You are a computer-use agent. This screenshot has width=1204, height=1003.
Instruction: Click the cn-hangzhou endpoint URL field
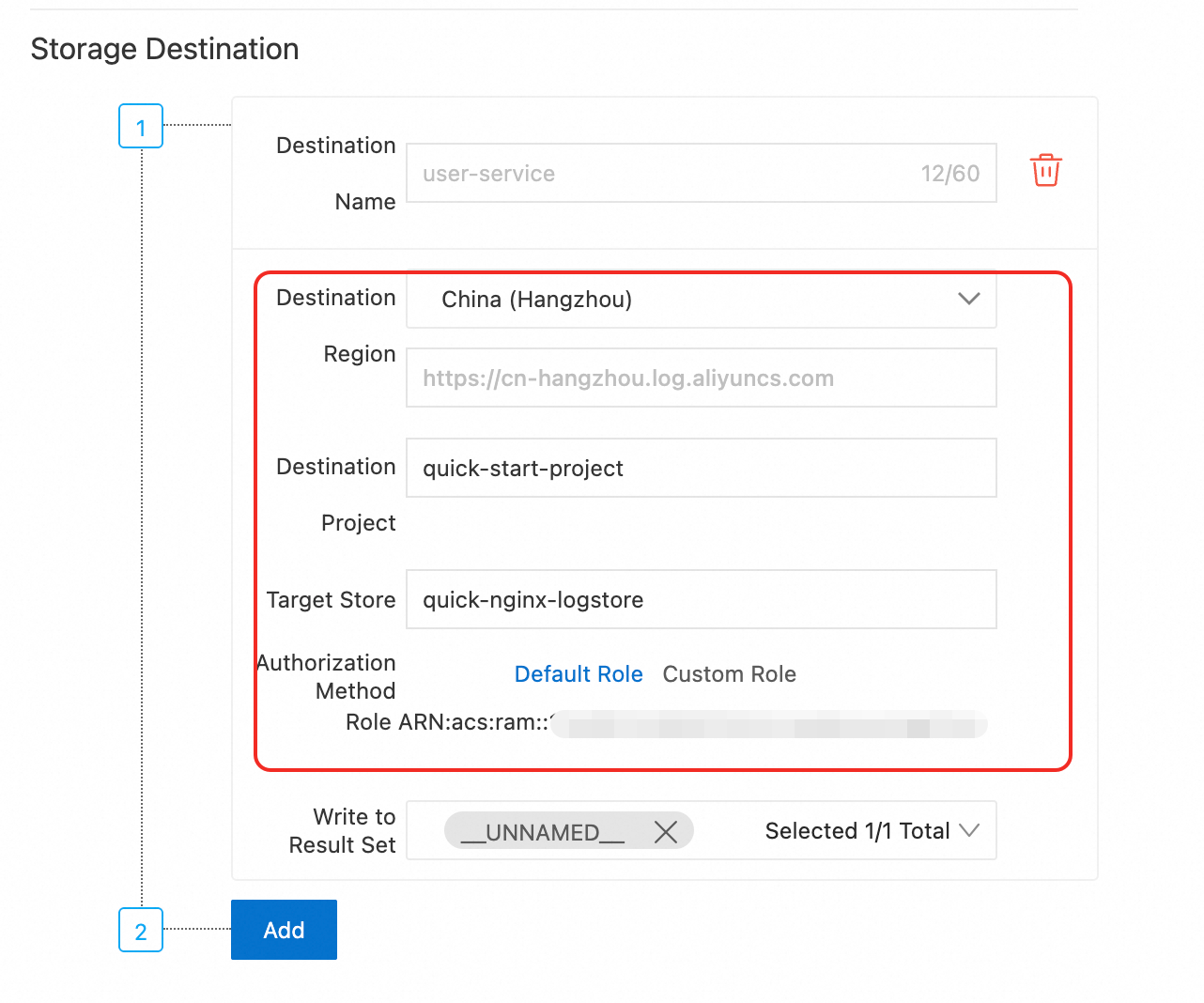702,378
